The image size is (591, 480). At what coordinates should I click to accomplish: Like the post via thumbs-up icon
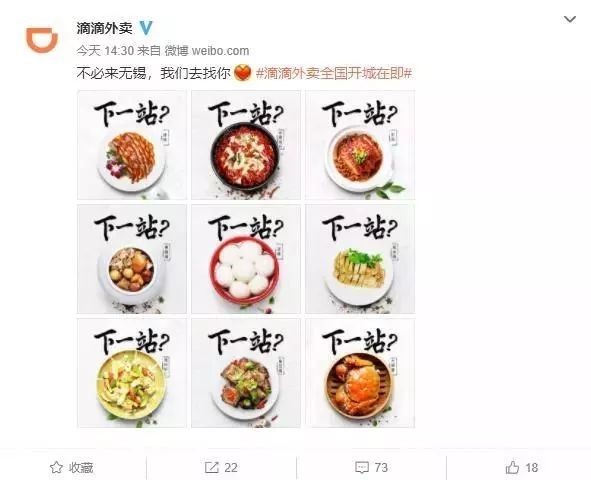(512, 468)
